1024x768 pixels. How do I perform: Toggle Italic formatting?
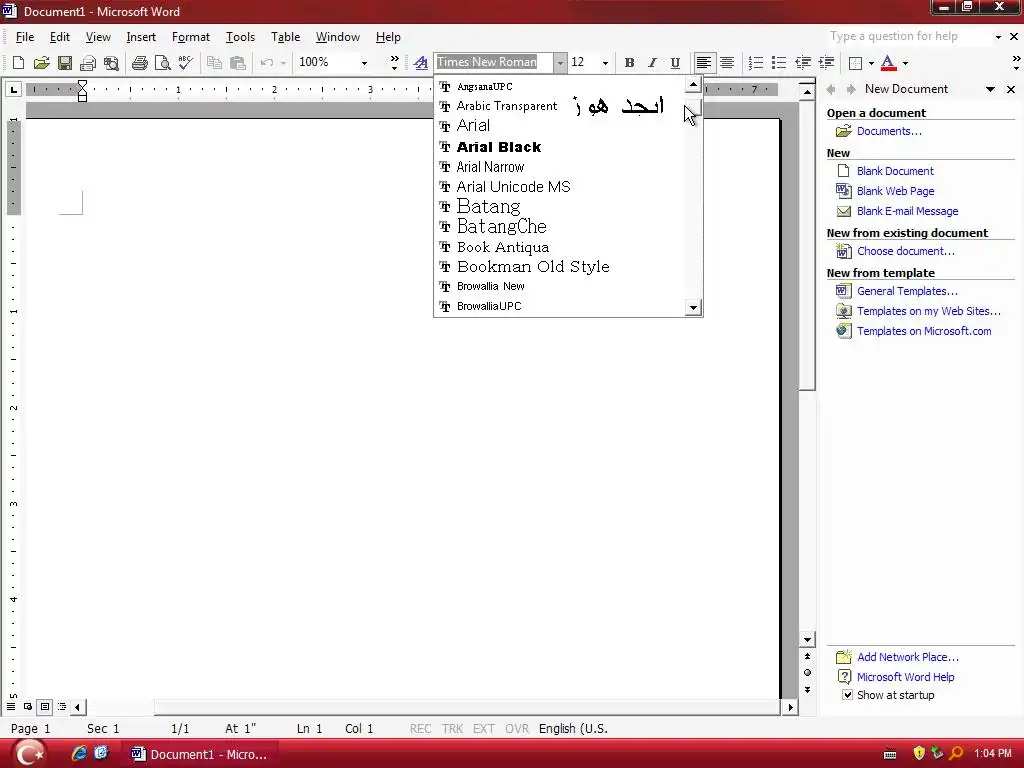pyautogui.click(x=652, y=63)
